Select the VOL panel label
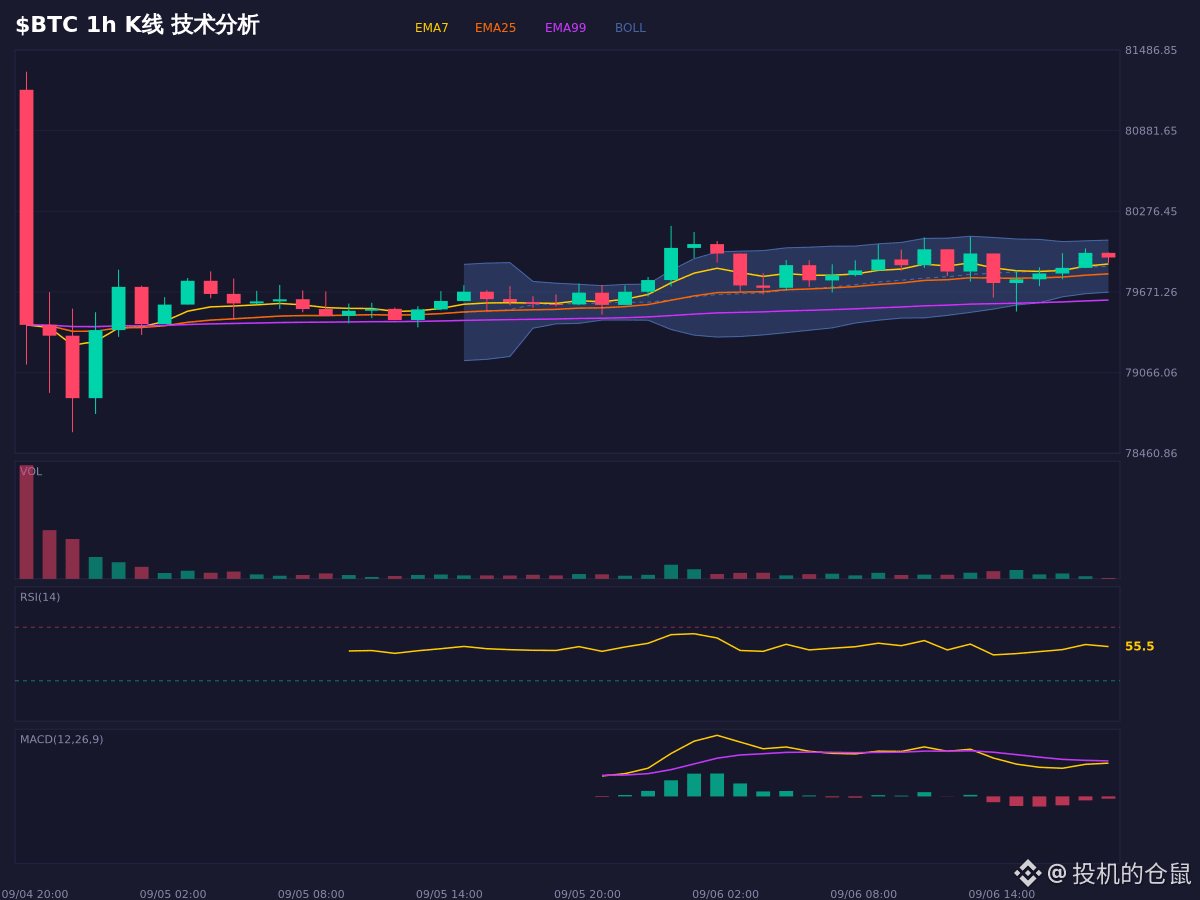 click(31, 472)
